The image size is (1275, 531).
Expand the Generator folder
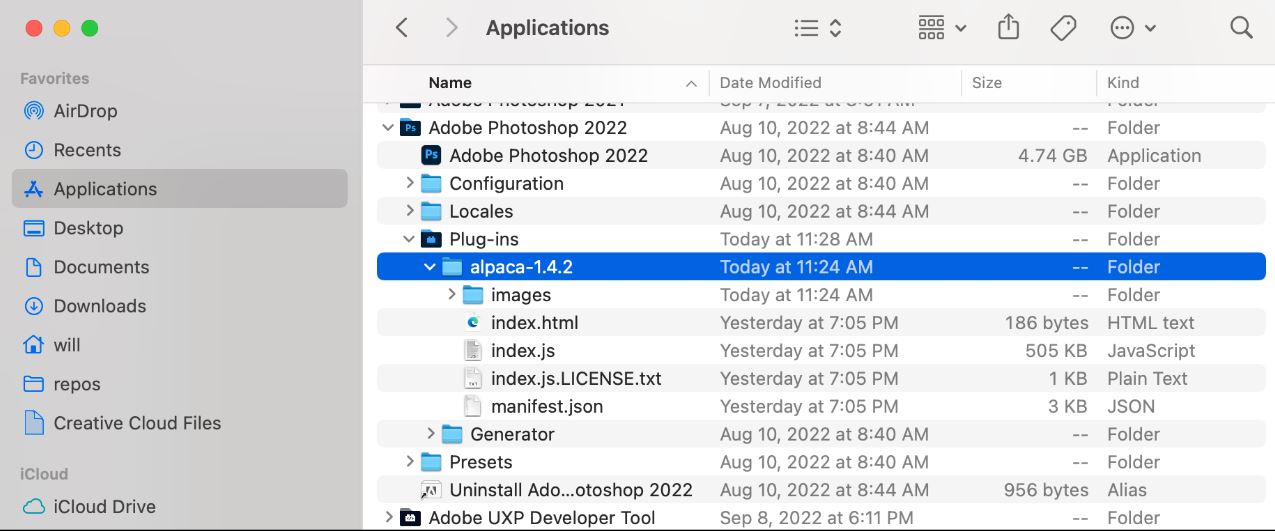(x=430, y=434)
